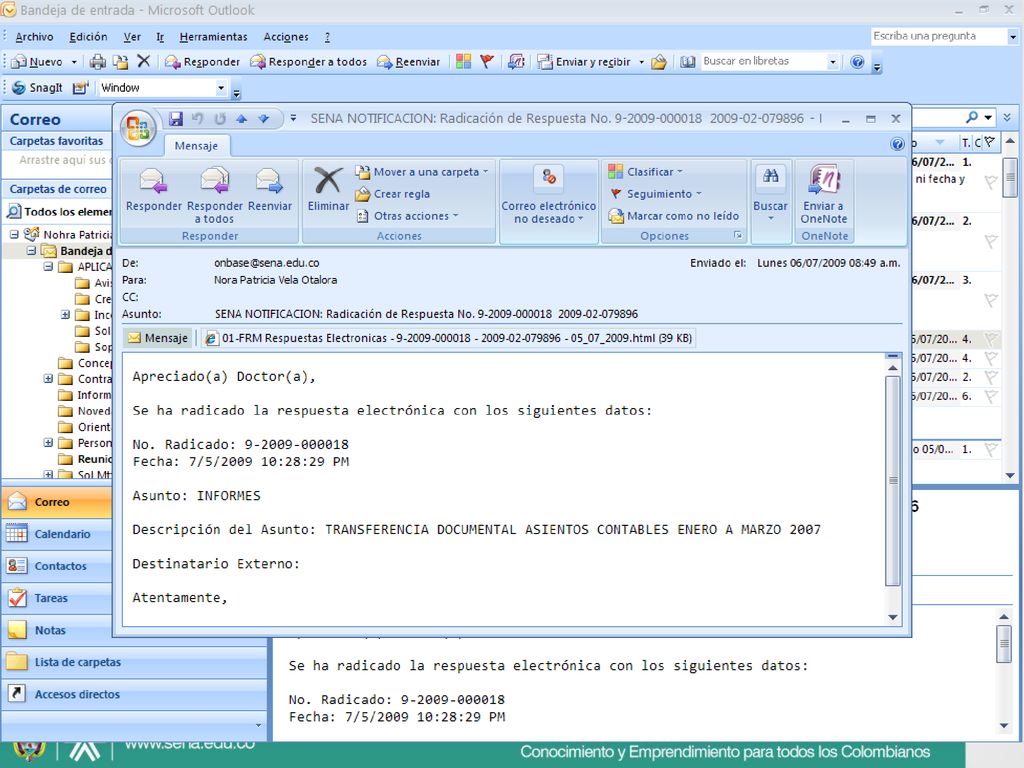Screen dimensions: 1024x768
Task: Select the Mensaje ribbon tab
Action: pyautogui.click(x=196, y=146)
